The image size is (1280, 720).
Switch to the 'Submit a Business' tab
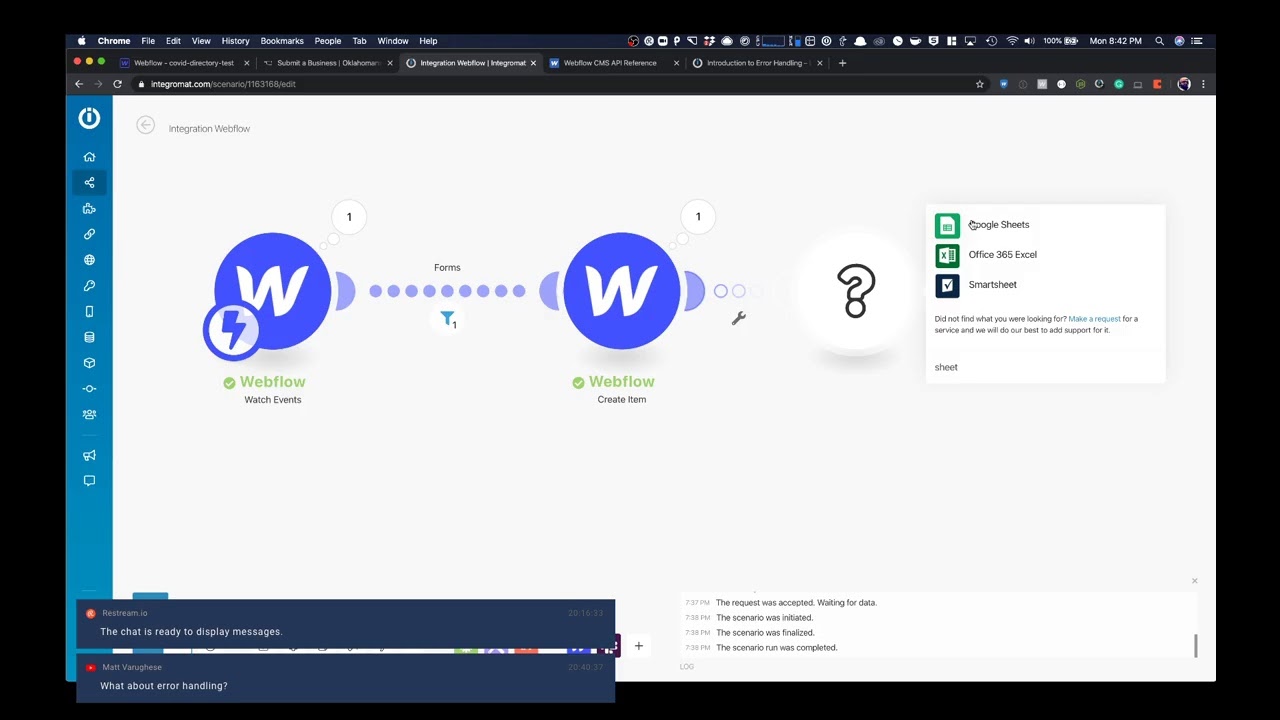(x=328, y=63)
